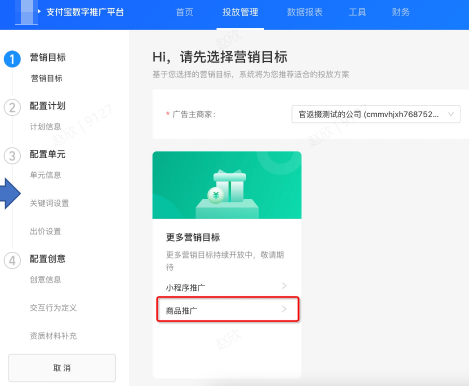Click 配置单元 step heading
Screen dimensions: 469x386
48,154
